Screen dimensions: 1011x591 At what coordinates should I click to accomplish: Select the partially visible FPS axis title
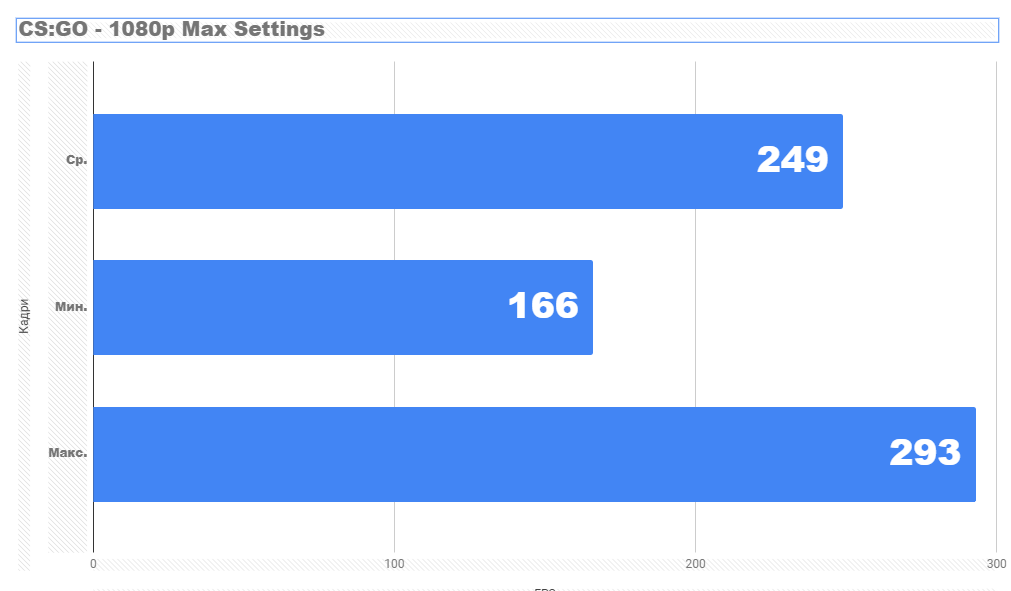tap(545, 588)
